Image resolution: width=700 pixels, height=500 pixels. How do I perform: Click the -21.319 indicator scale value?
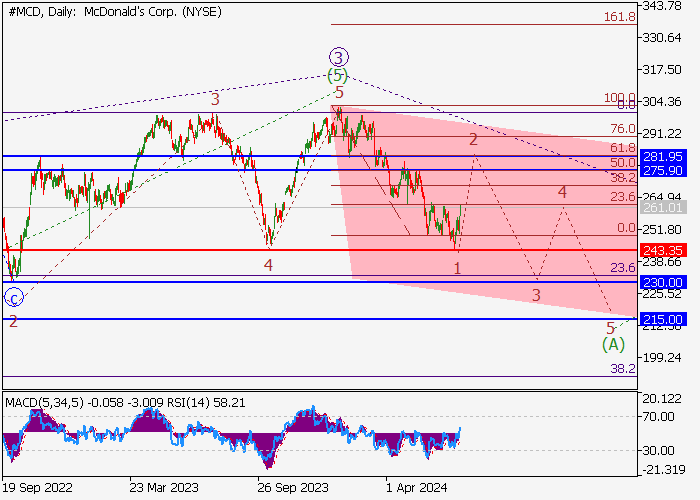(x=664, y=470)
